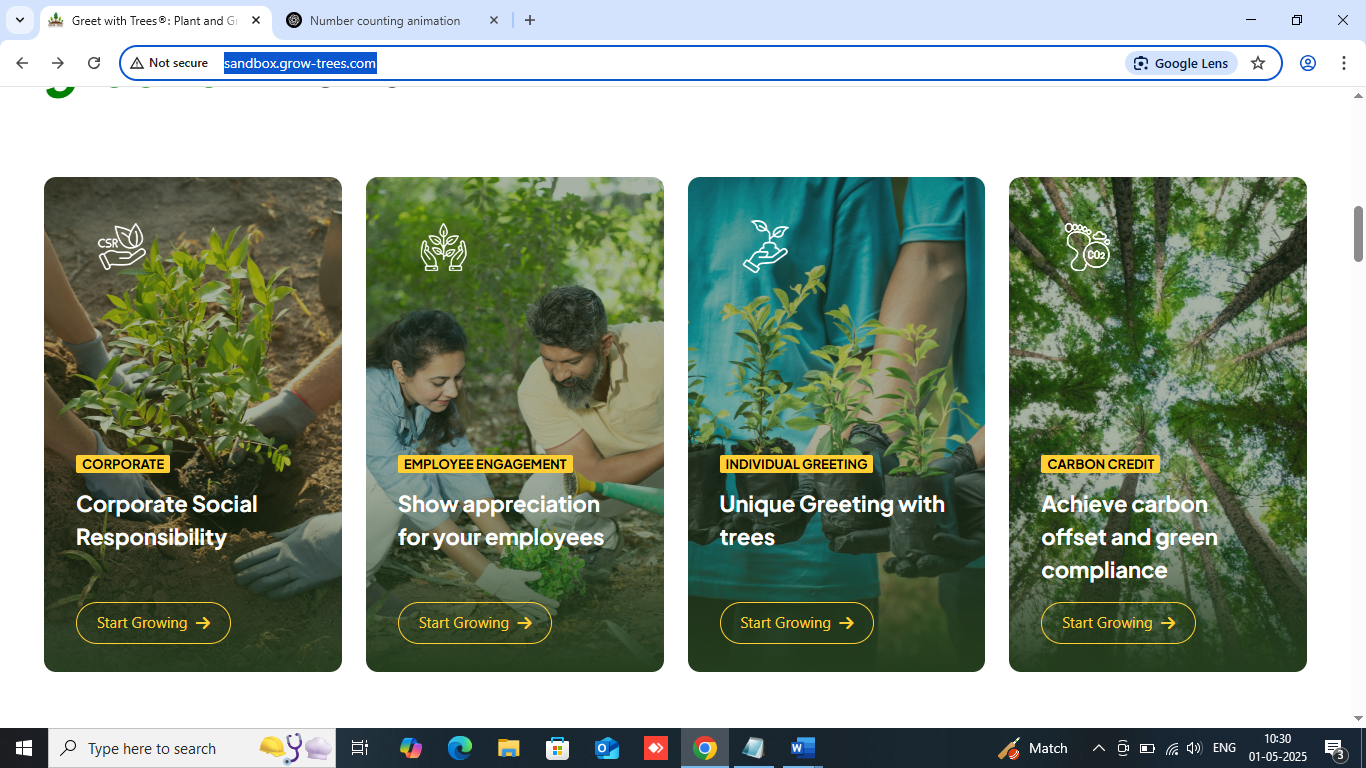Click the page vertical scrollbar thumb
Viewport: 1366px width, 768px height.
pos(1358,234)
